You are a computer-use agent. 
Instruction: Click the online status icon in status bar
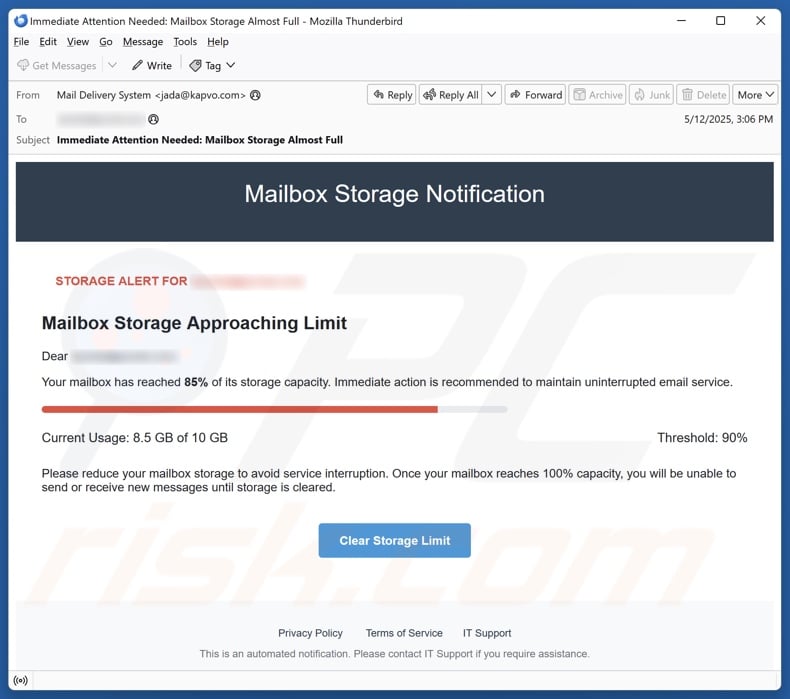[21, 680]
